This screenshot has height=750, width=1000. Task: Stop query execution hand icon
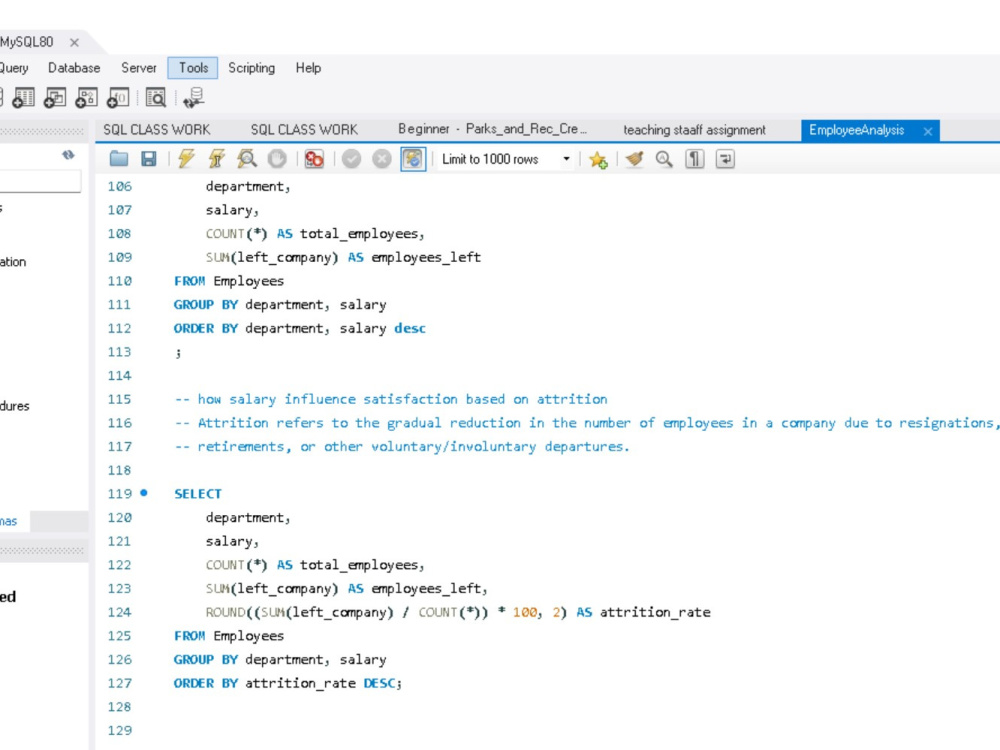(x=277, y=159)
